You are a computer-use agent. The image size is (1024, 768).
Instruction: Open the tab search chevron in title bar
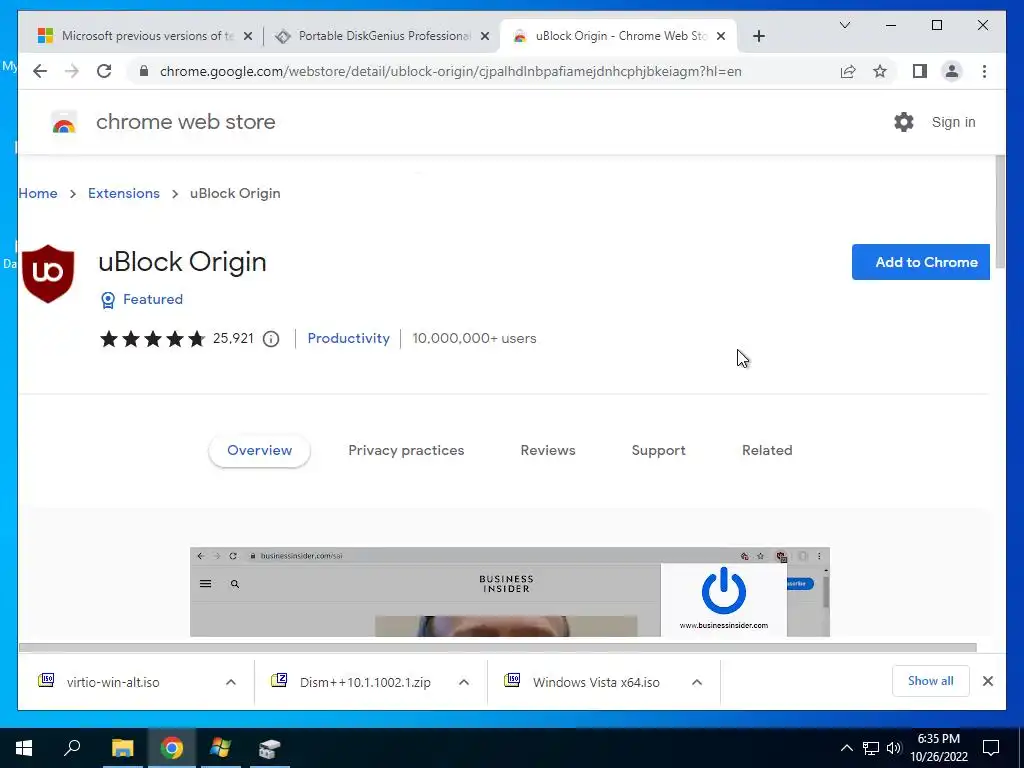[x=844, y=25]
